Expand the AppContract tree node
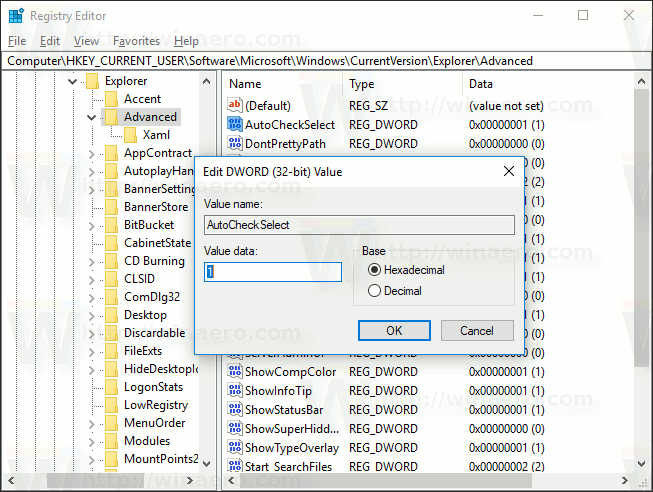The image size is (653, 492). 91,153
